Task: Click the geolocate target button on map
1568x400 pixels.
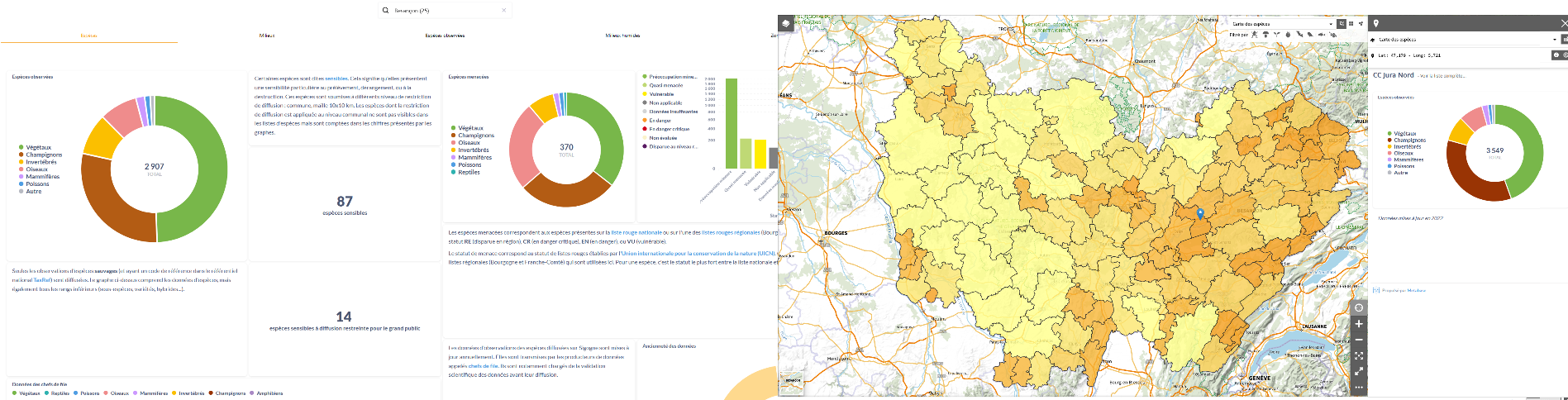Action: tap(1358, 307)
